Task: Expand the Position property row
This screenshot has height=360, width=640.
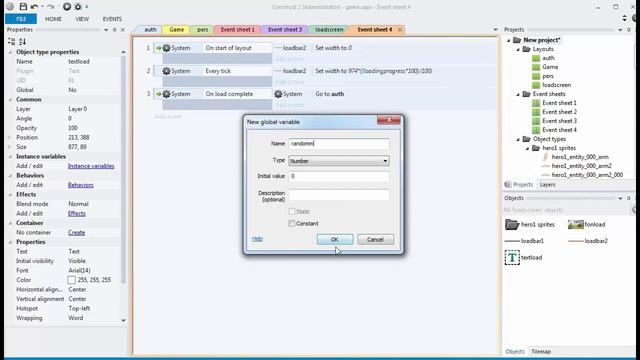Action: [10, 138]
